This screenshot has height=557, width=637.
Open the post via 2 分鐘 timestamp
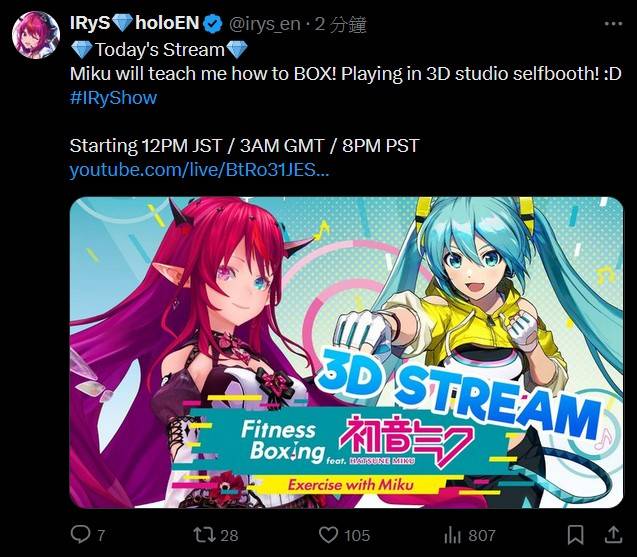pos(341,24)
